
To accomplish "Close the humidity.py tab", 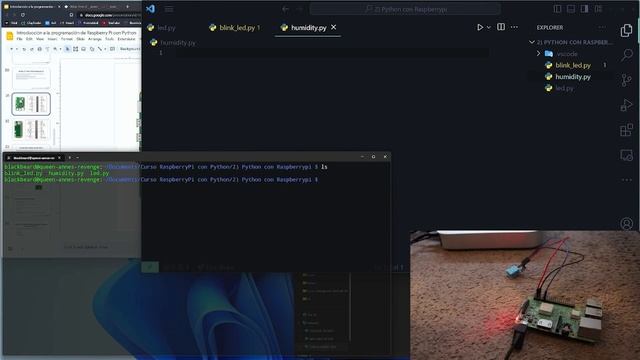I will 333,27.
